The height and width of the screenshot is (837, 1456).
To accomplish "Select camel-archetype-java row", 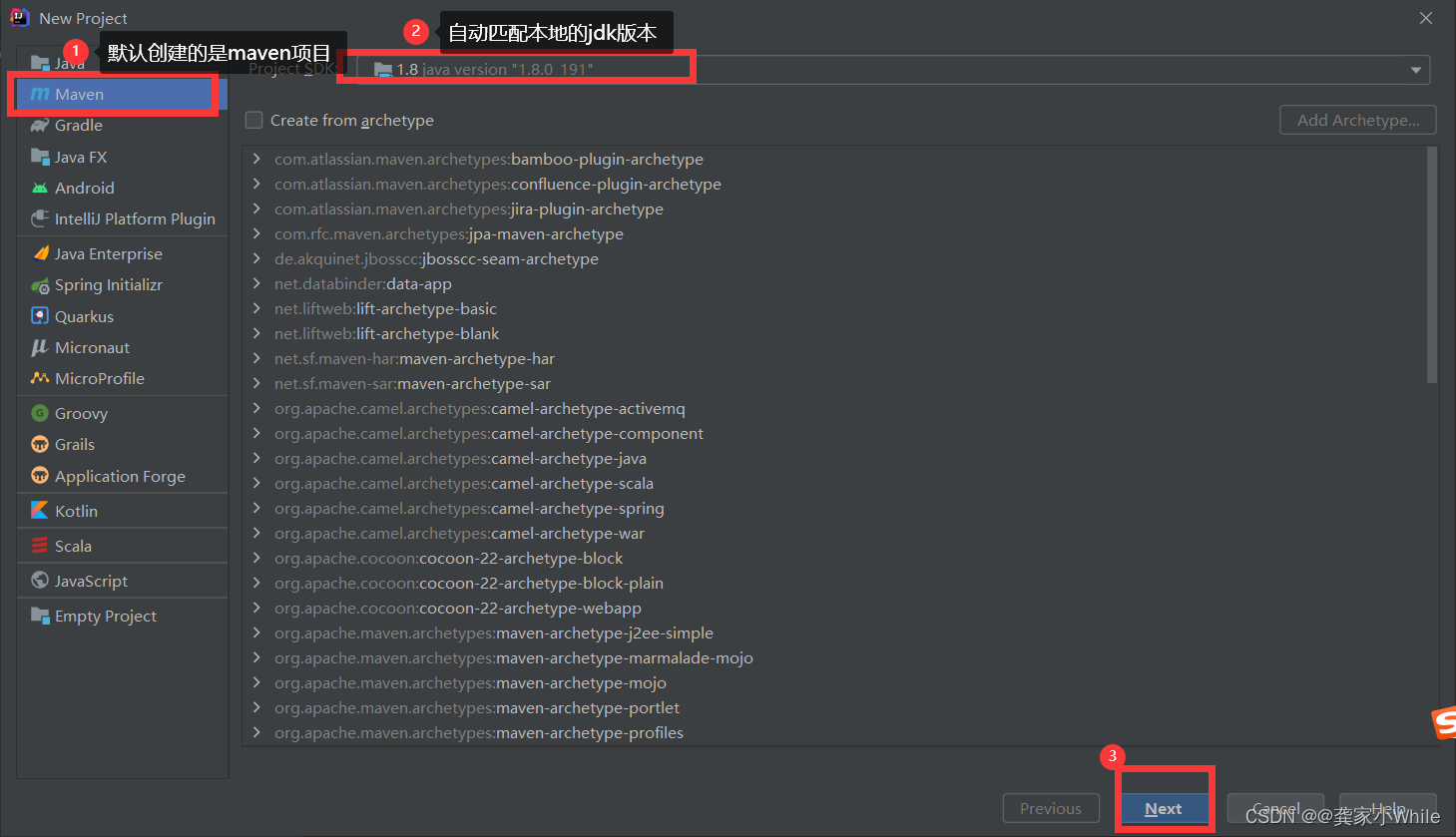I will (834, 458).
